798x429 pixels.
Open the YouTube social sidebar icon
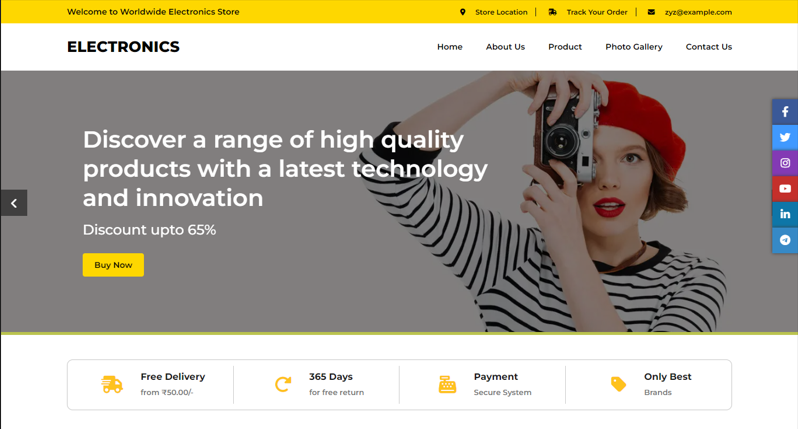click(x=785, y=189)
